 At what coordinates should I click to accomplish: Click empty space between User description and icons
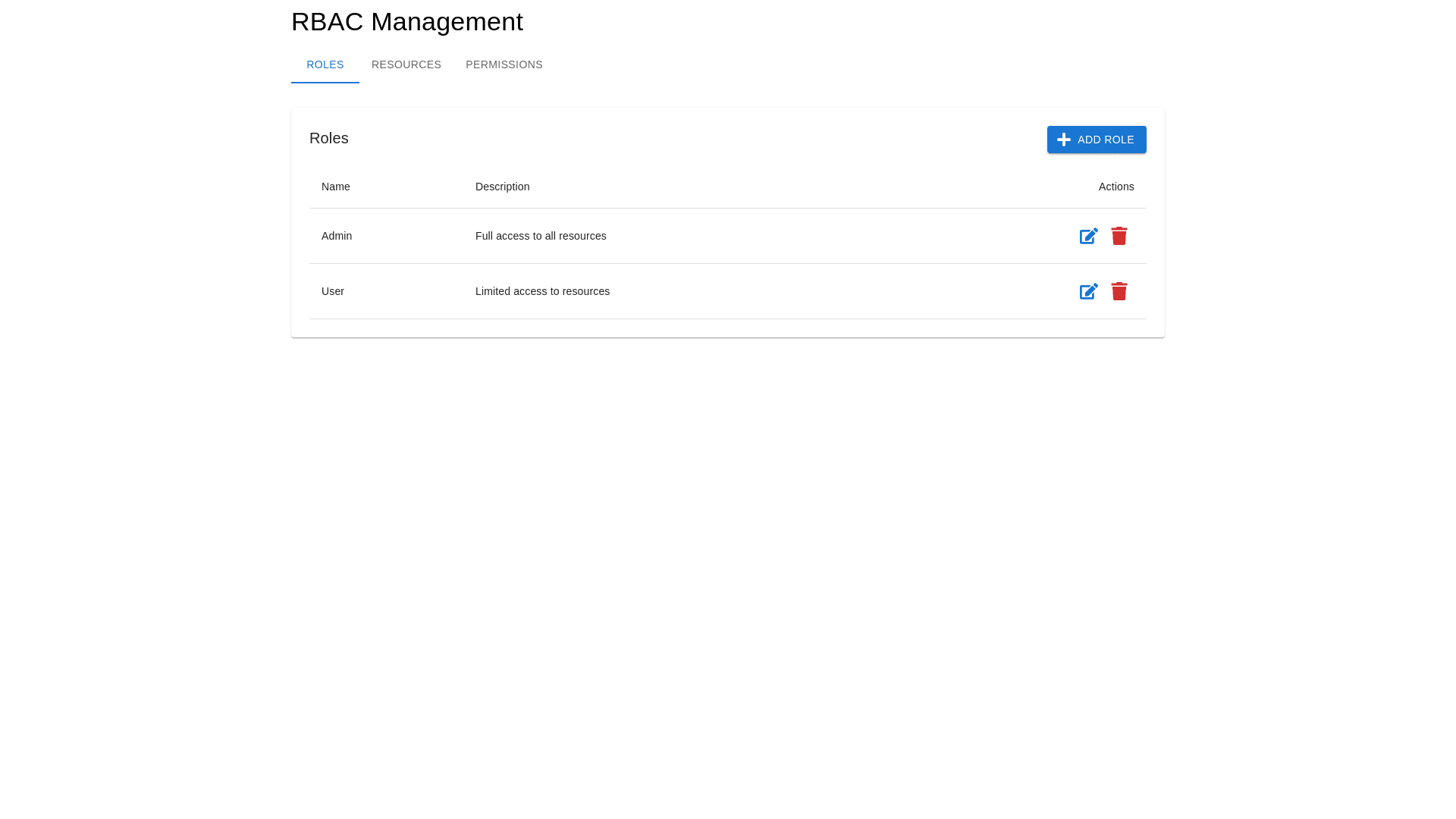(x=834, y=291)
